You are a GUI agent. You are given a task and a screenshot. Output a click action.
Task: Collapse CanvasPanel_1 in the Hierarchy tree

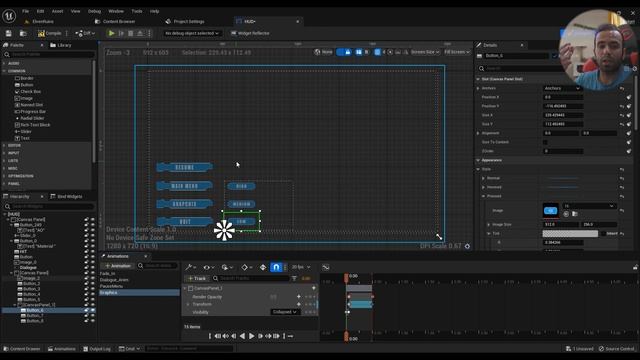(x=15, y=305)
